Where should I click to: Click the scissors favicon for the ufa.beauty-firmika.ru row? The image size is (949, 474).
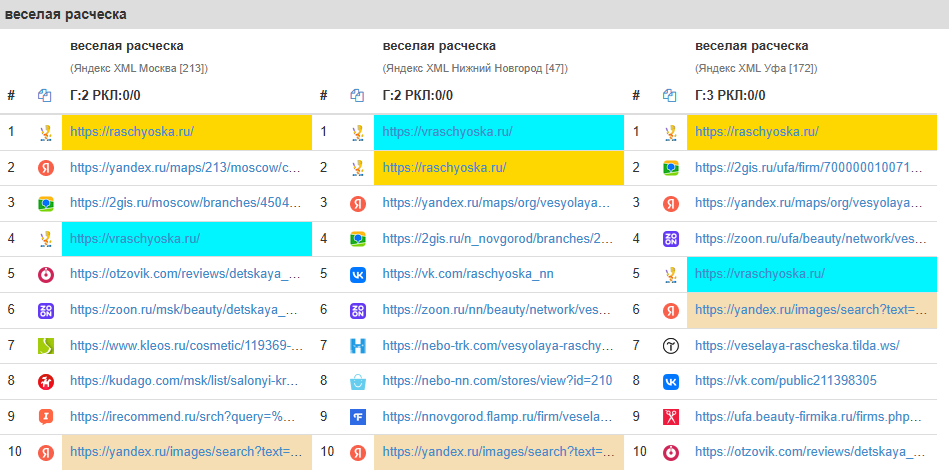point(671,416)
